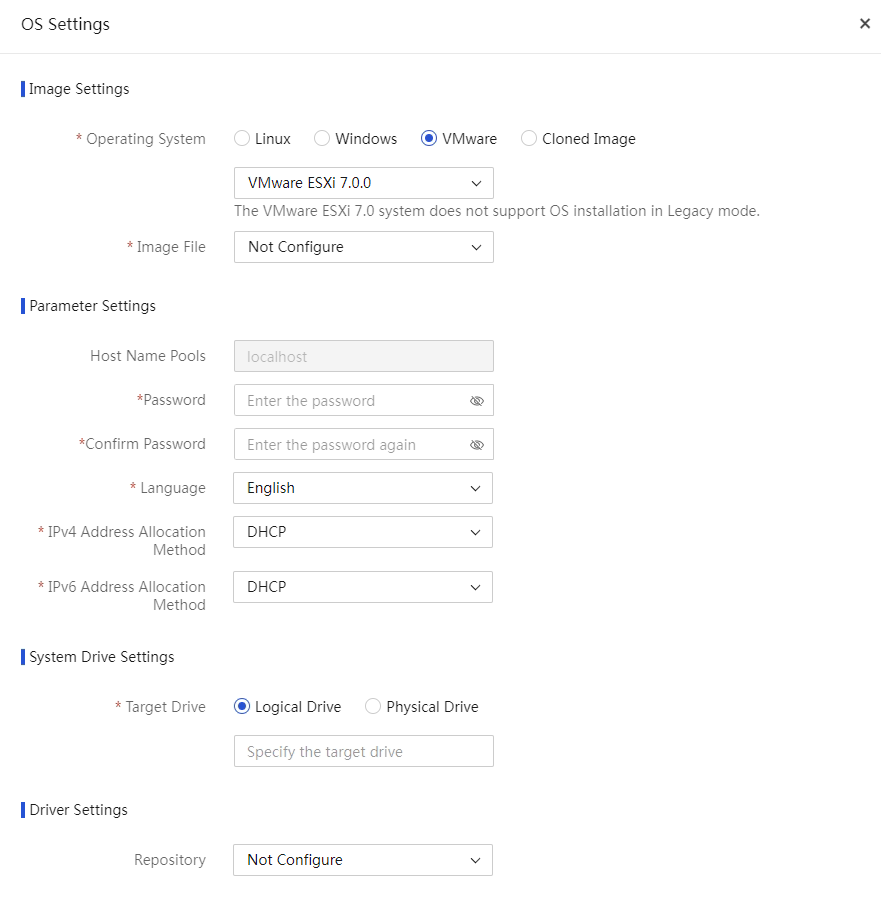Expand the Repository dropdown in Driver Settings

click(x=363, y=860)
